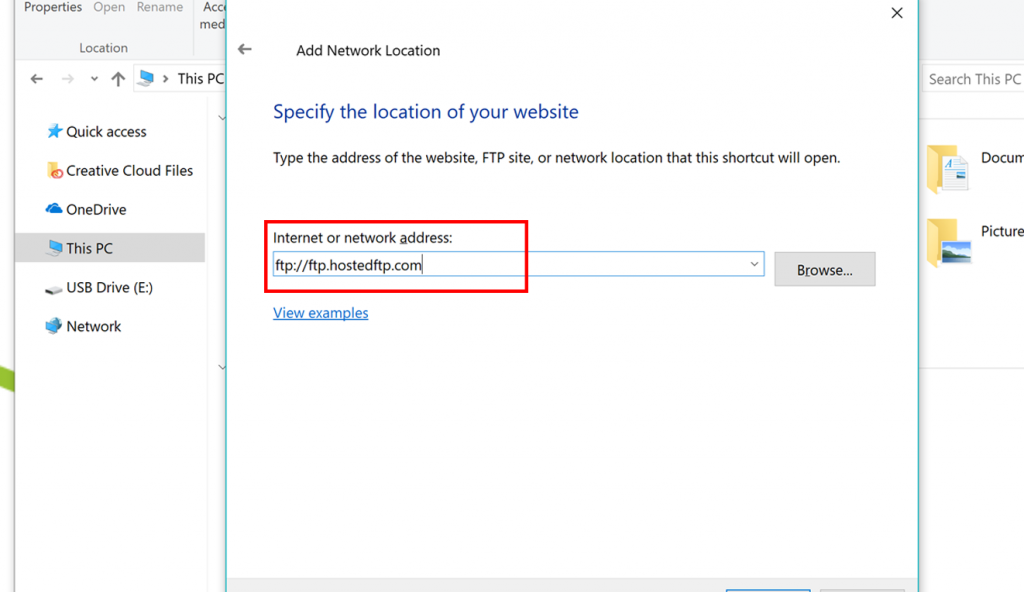
Task: Open the recent locations dropdown chevron
Action: coord(94,79)
